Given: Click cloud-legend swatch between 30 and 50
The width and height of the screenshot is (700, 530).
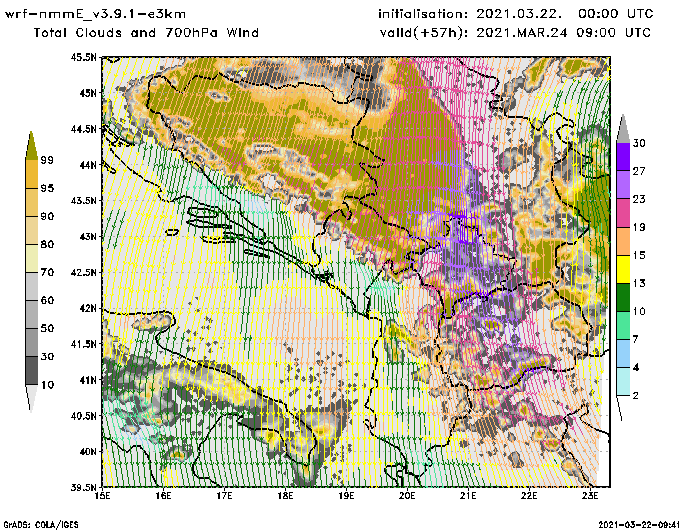Looking at the screenshot, I should (x=31, y=342).
